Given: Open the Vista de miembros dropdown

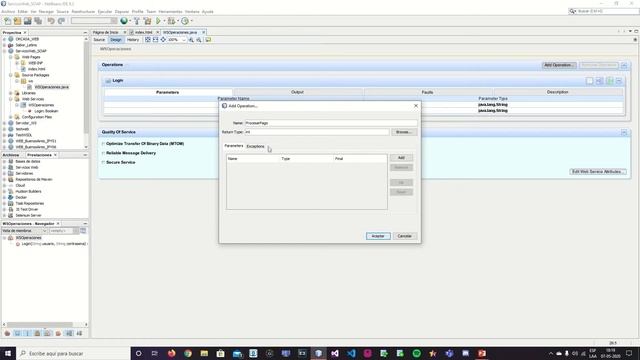Looking at the screenshot, I should pos(44,231).
